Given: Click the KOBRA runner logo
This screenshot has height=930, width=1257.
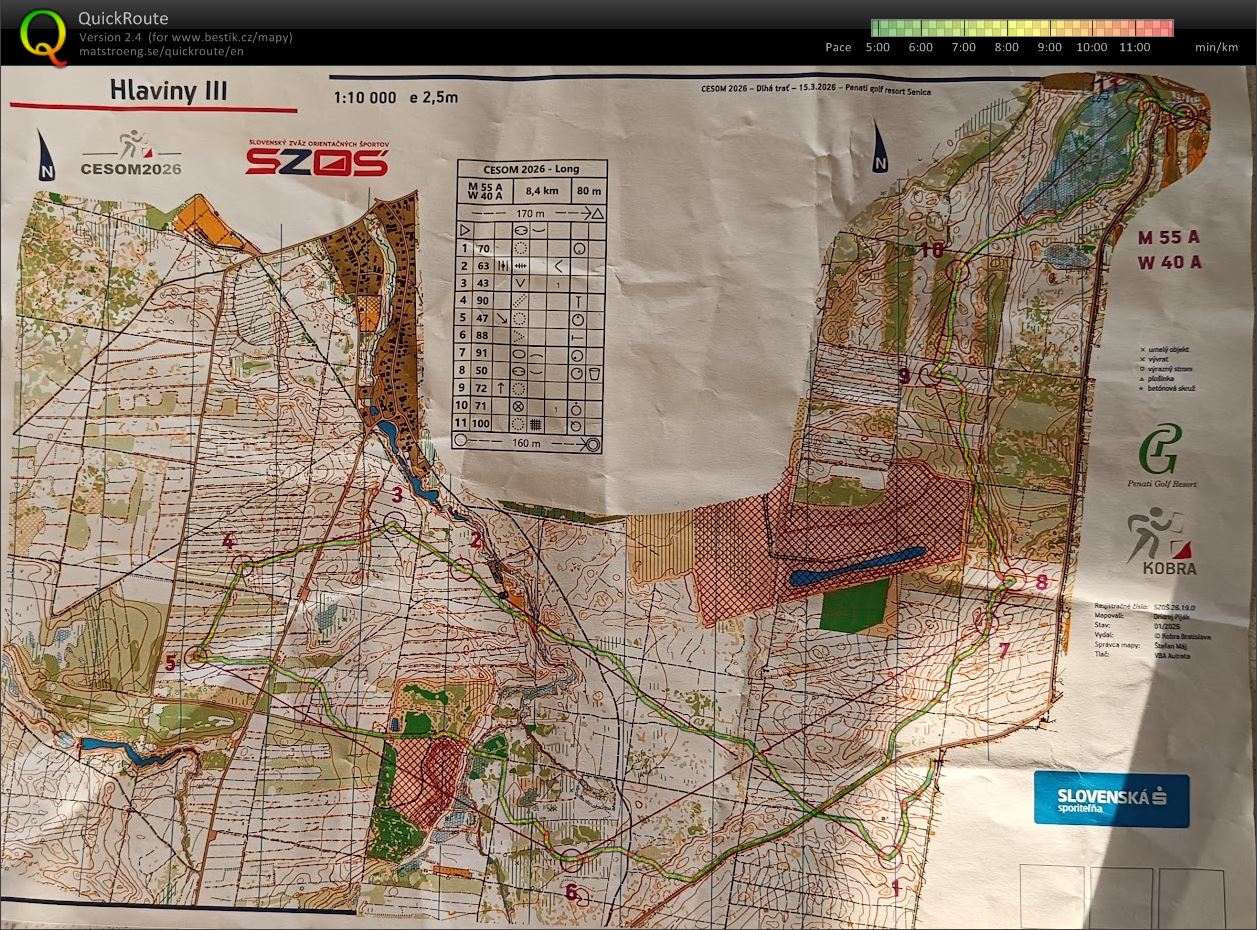Looking at the screenshot, I should click(1160, 541).
